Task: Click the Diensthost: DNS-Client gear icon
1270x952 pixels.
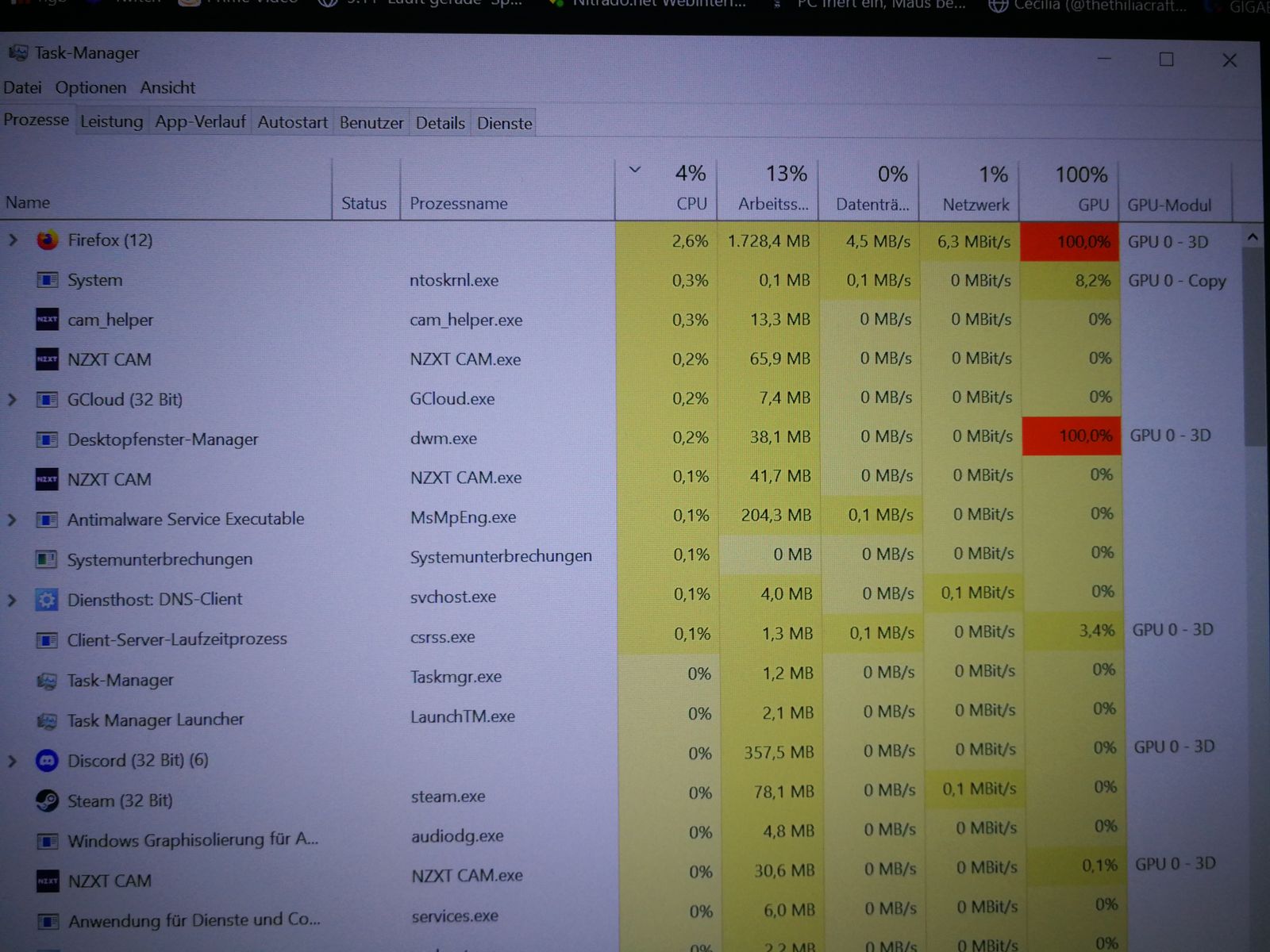Action: coord(47,600)
